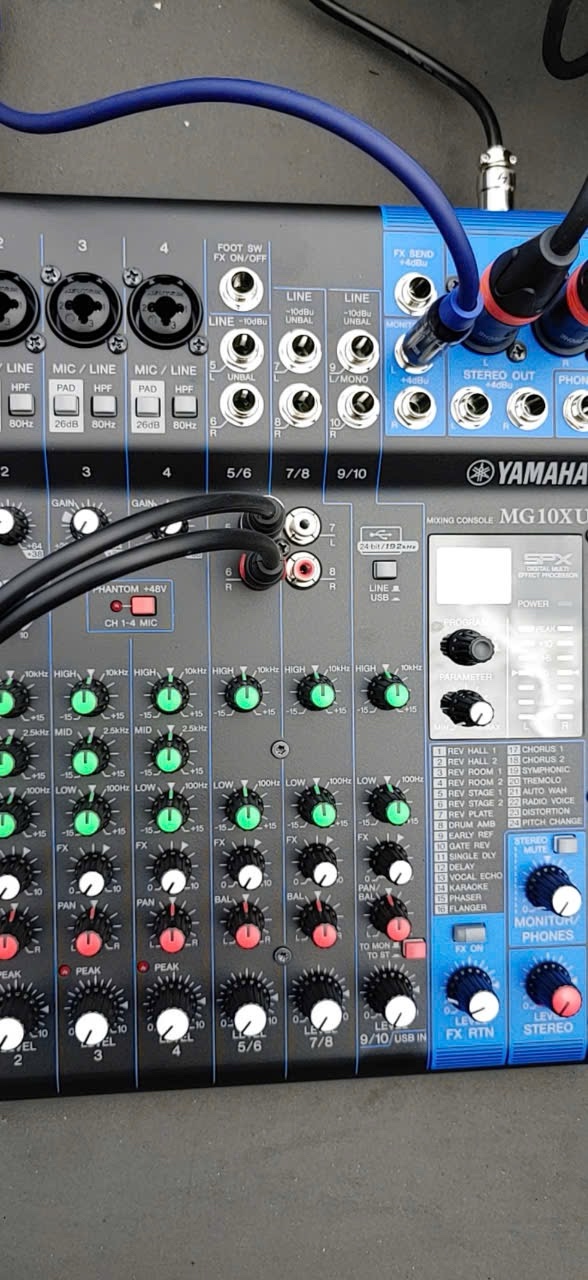Toggle the red PHANTOM +48V switch
Viewport: 588px width, 1280px height.
(144, 605)
